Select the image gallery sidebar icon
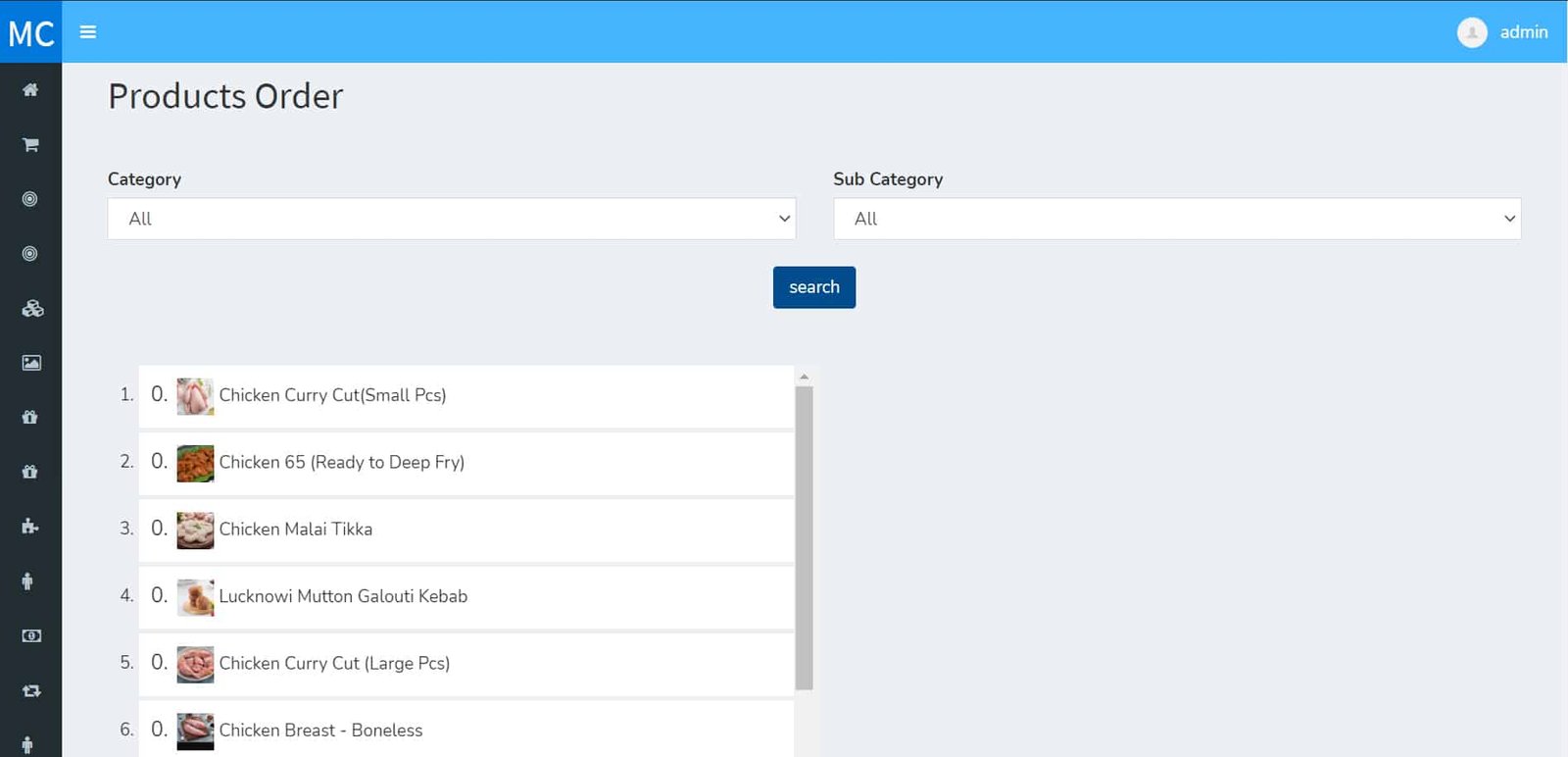The height and width of the screenshot is (757, 1568). pos(31,363)
